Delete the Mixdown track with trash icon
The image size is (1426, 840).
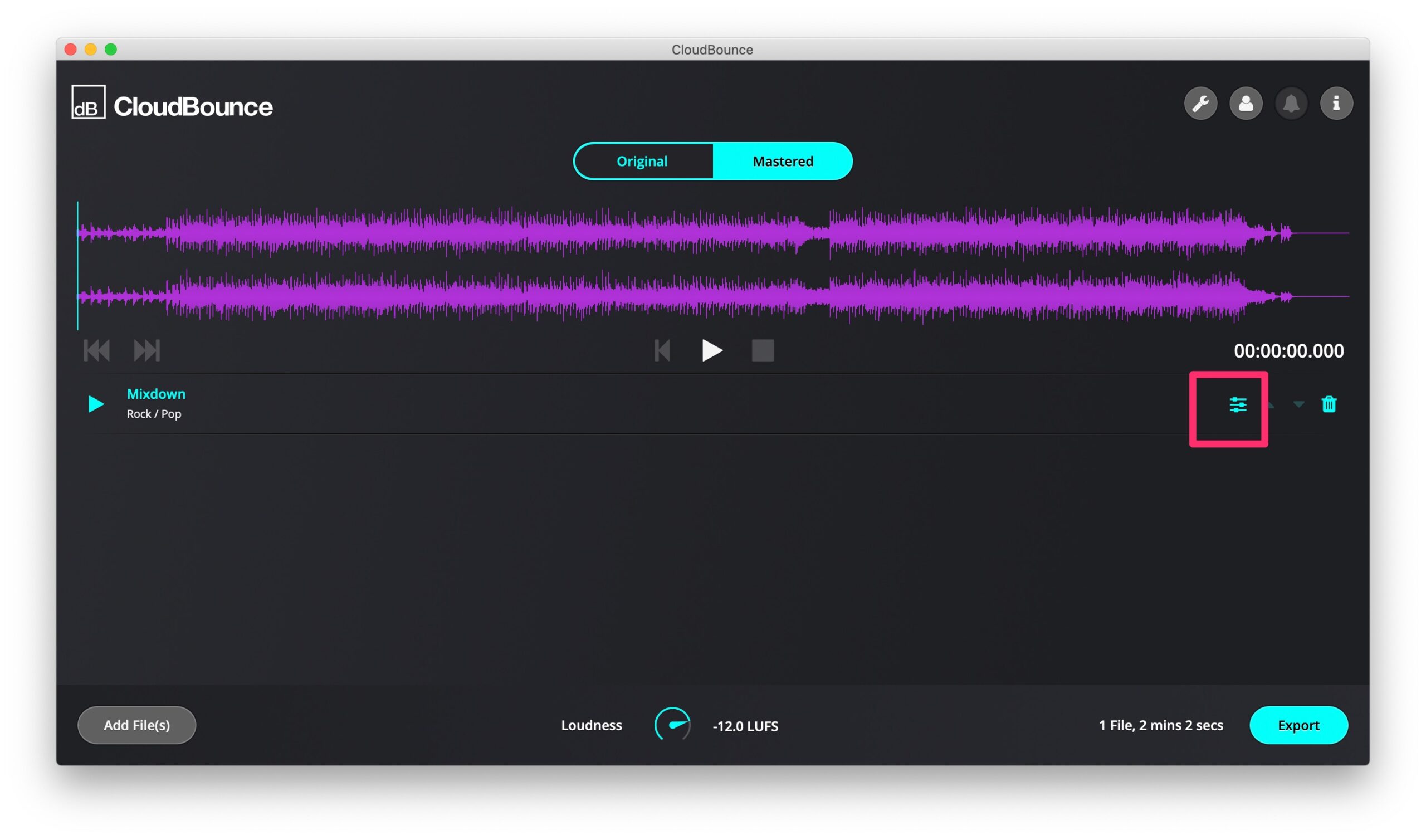coord(1329,404)
